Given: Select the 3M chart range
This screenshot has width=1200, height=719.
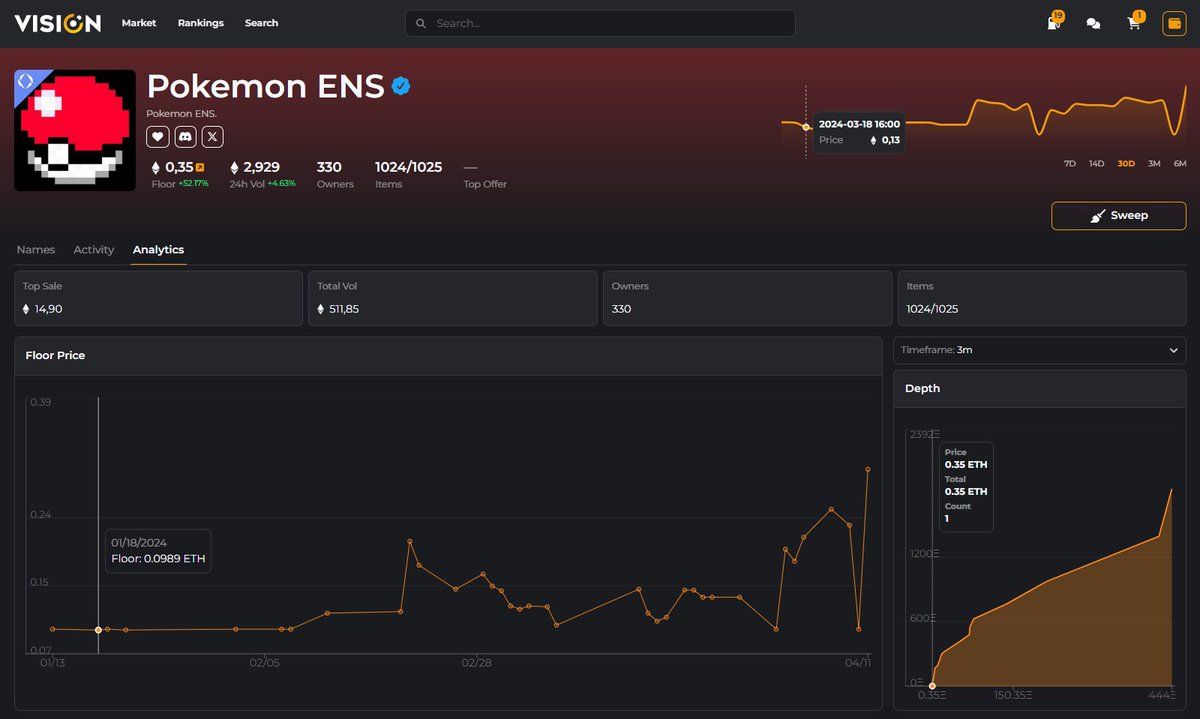Looking at the screenshot, I should (1154, 163).
